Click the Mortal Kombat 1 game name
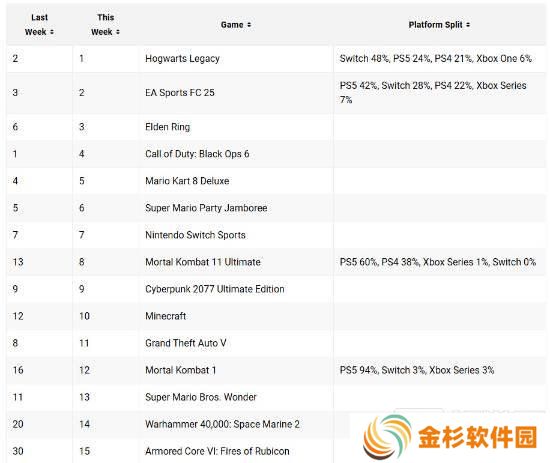Image resolution: width=550 pixels, height=463 pixels. (181, 370)
